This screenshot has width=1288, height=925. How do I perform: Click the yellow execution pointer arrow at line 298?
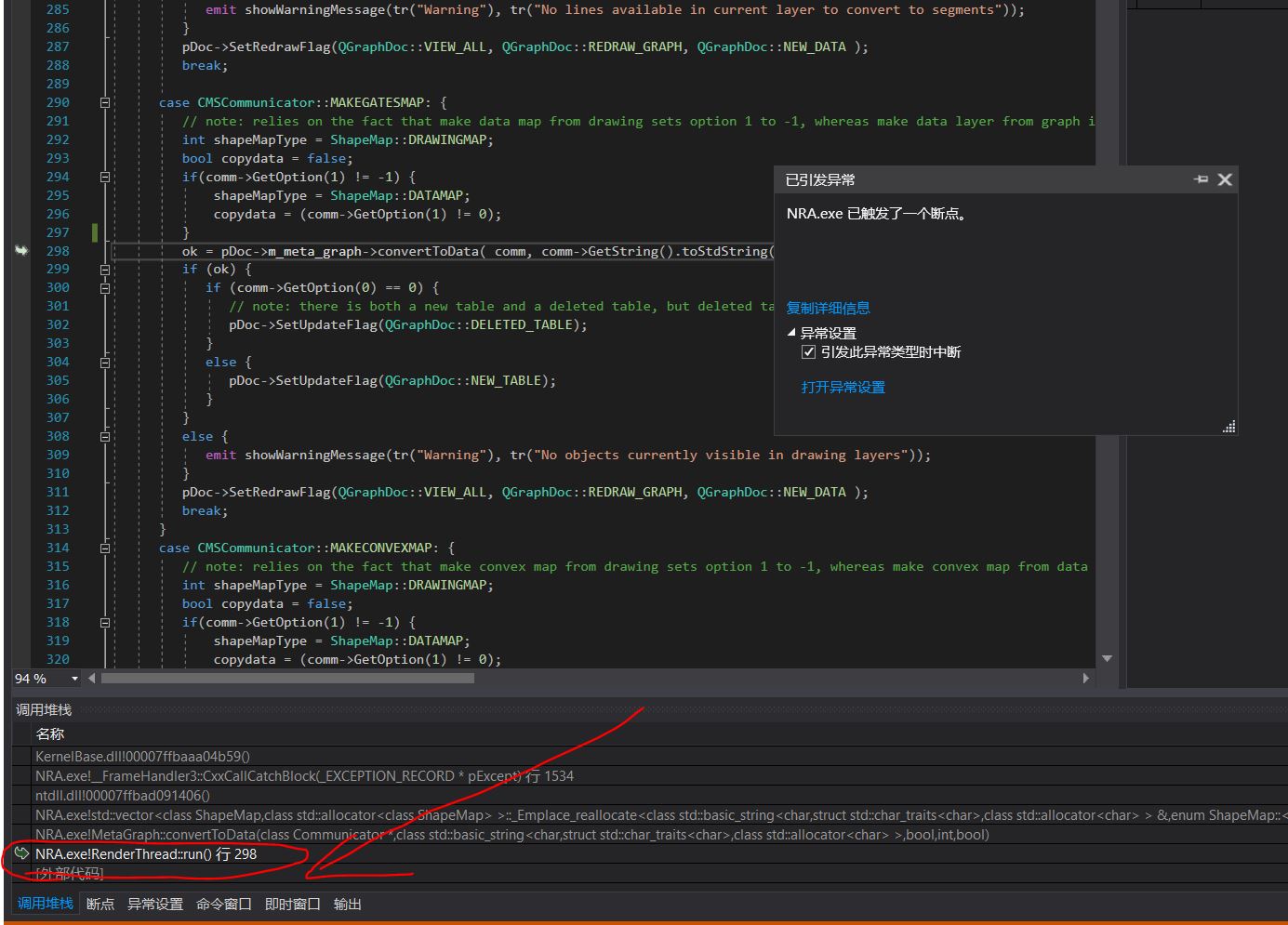[x=20, y=251]
